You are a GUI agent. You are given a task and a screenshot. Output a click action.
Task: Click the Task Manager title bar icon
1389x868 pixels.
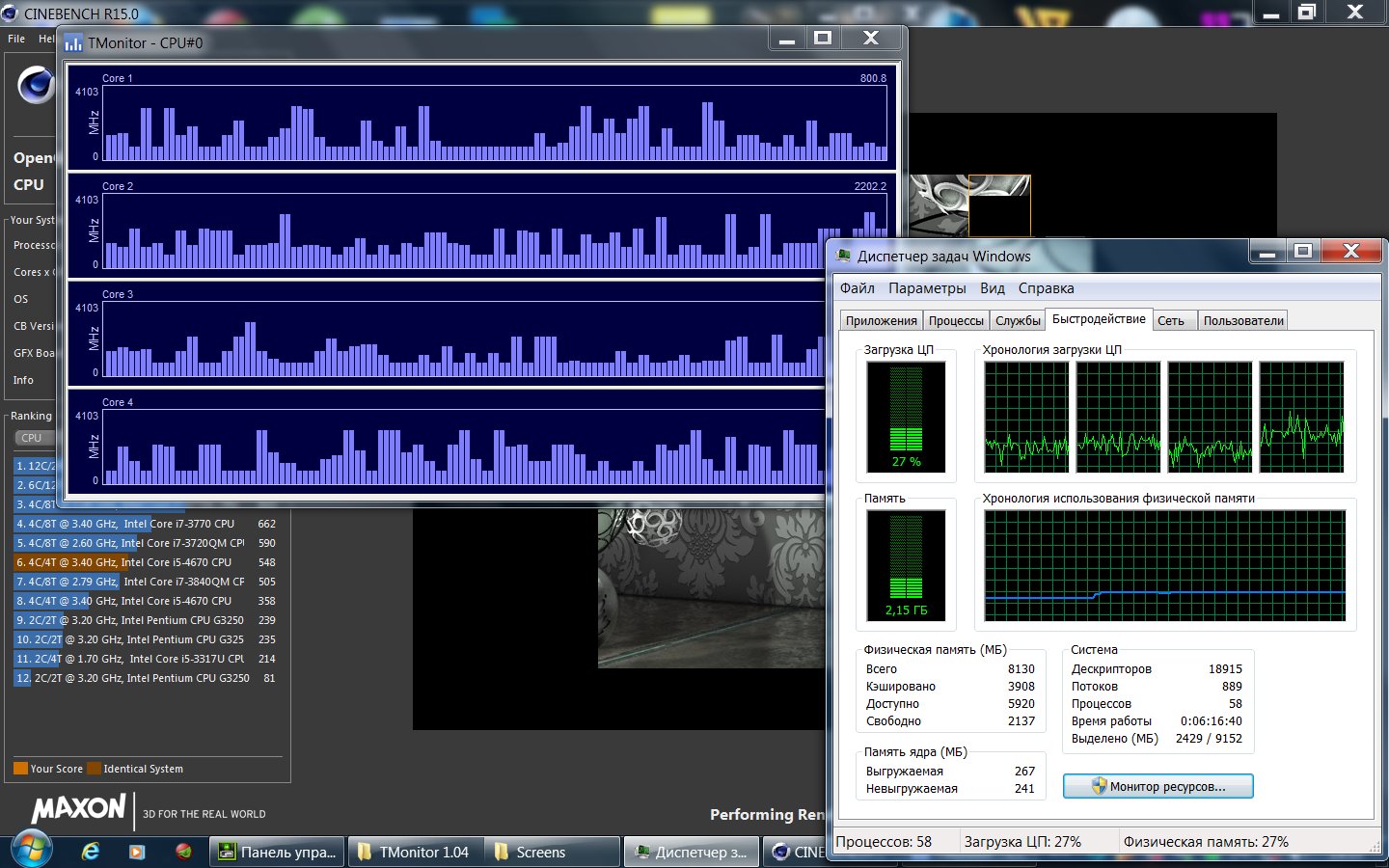(x=844, y=257)
